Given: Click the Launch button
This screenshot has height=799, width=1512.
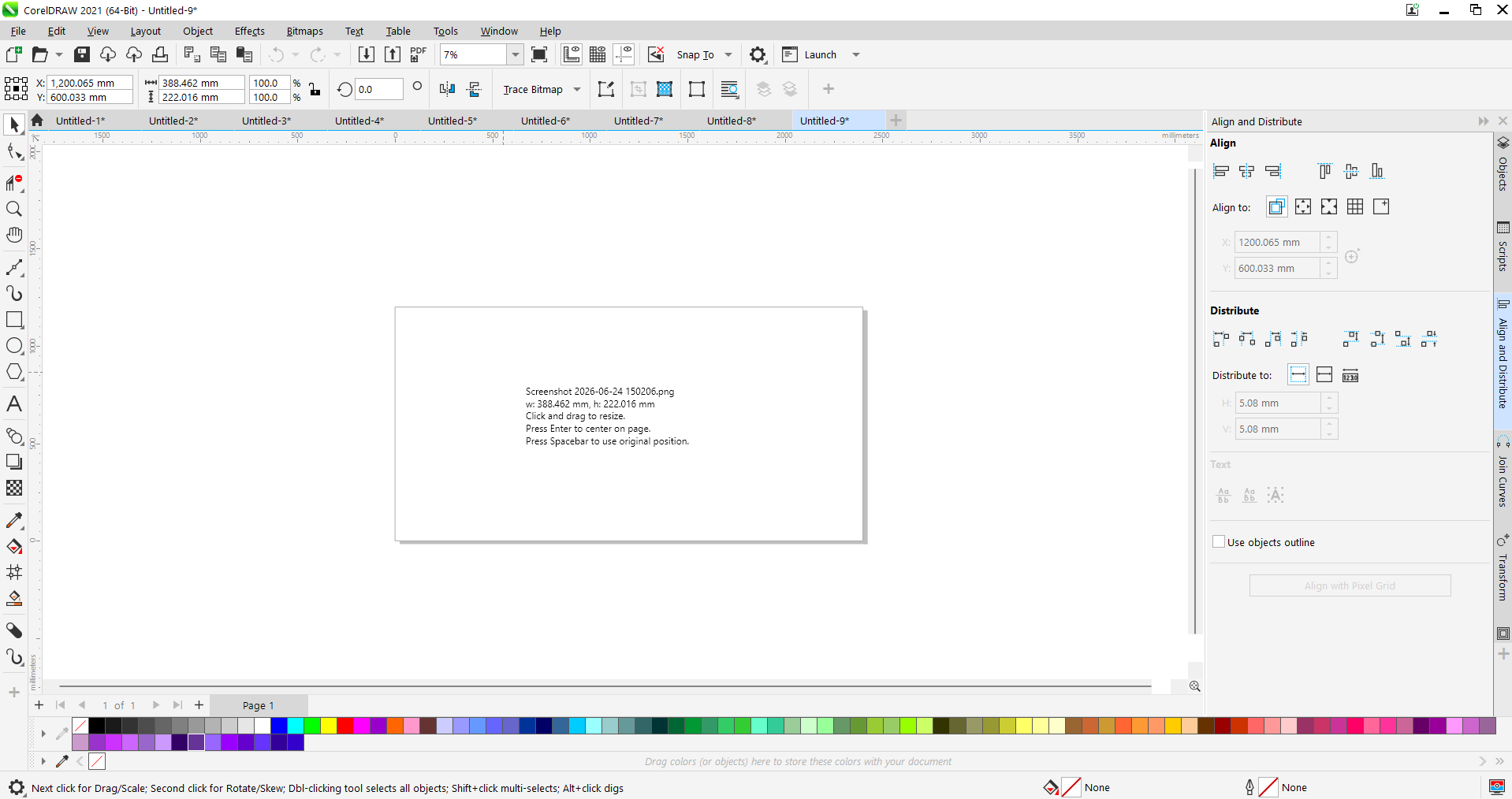Looking at the screenshot, I should (x=810, y=54).
